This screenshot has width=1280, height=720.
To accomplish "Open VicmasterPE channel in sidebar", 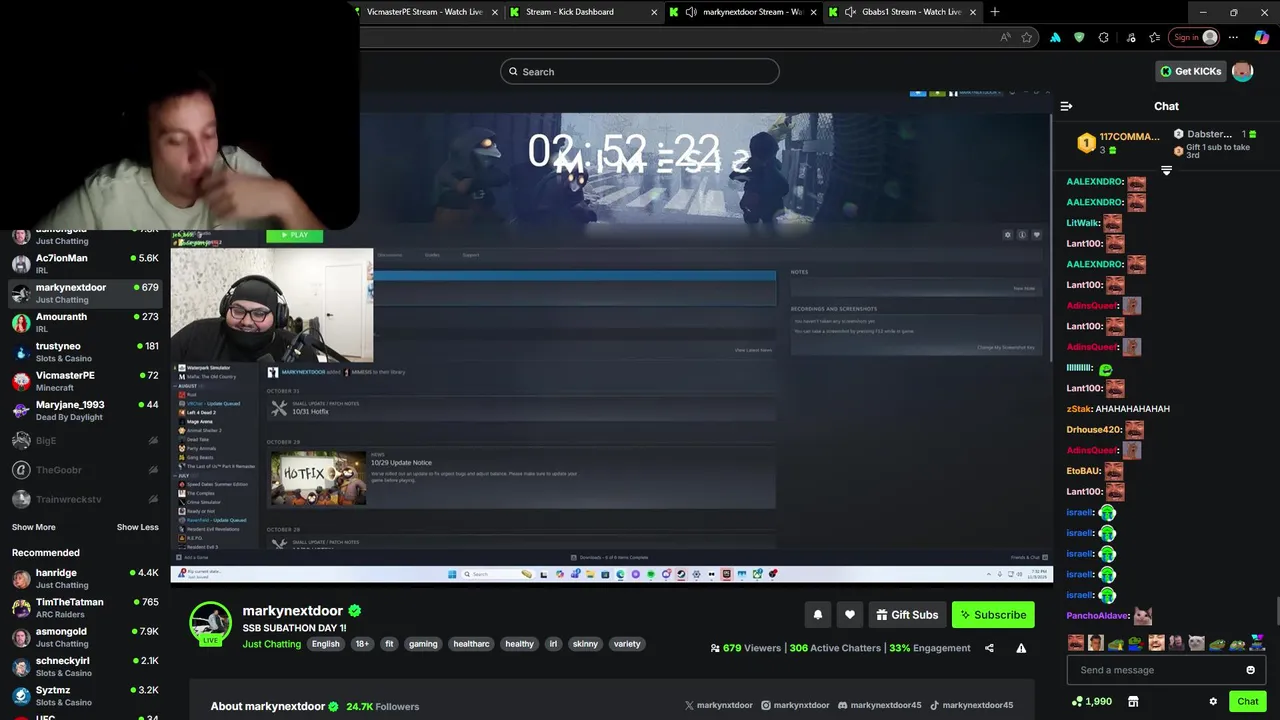I will pos(85,381).
